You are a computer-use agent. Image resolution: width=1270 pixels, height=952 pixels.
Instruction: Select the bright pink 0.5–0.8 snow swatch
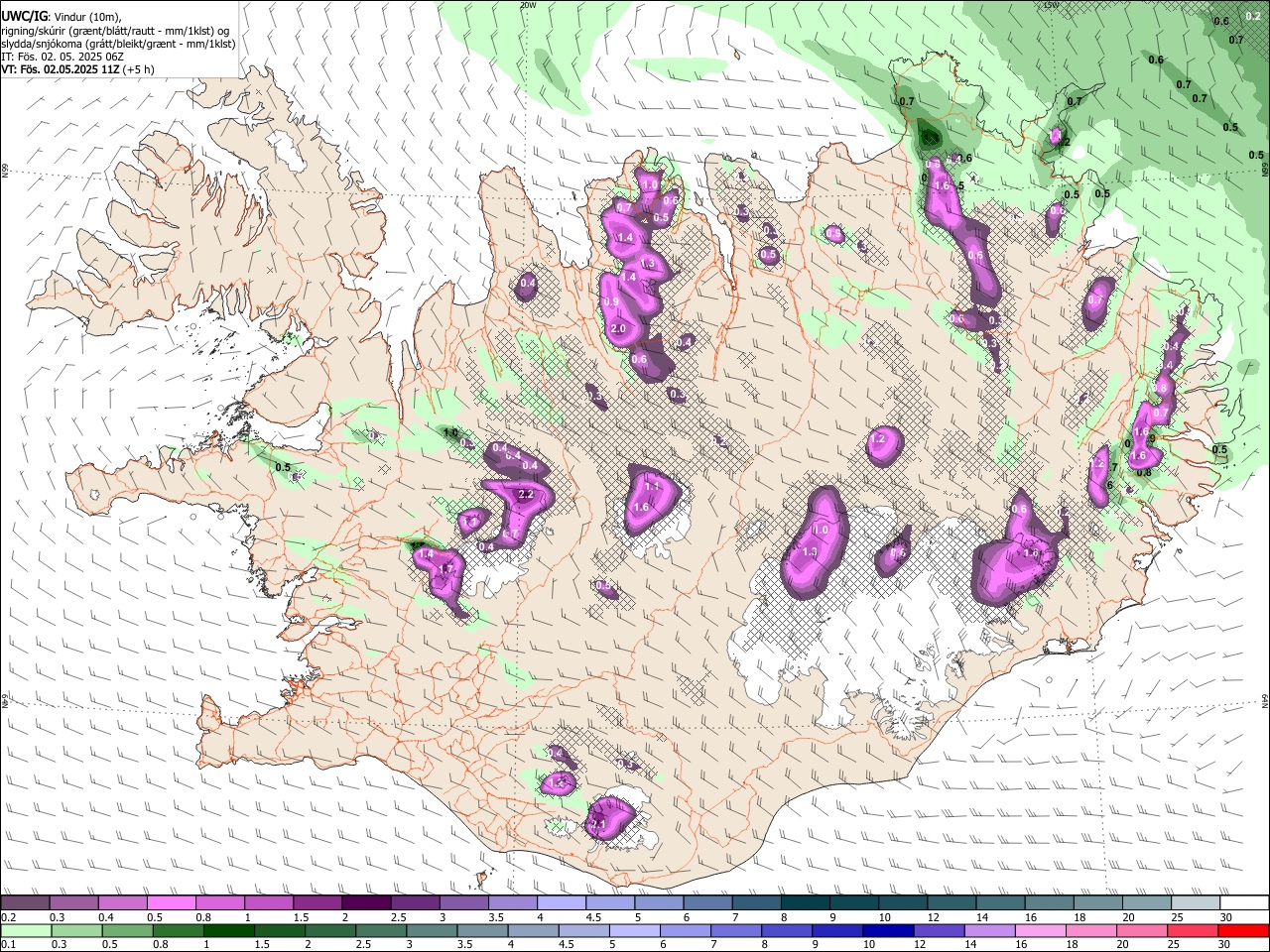(171, 903)
